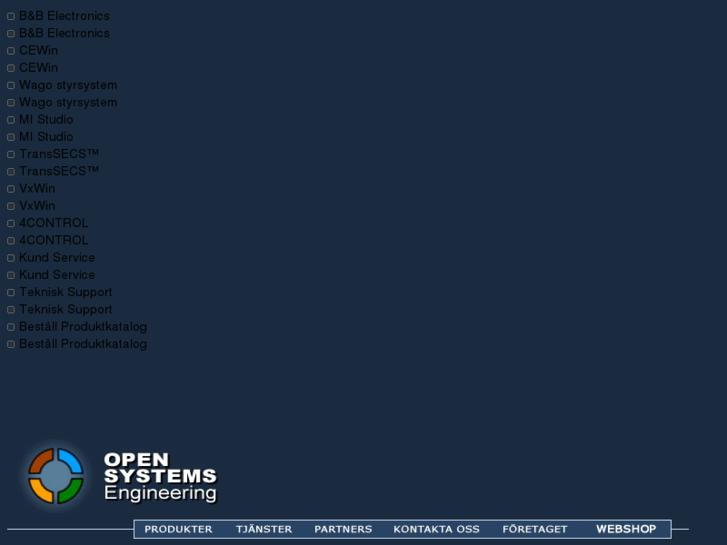This screenshot has height=545, width=727.
Task: Select Kund Service text beside filled bullet
Action: (57, 275)
